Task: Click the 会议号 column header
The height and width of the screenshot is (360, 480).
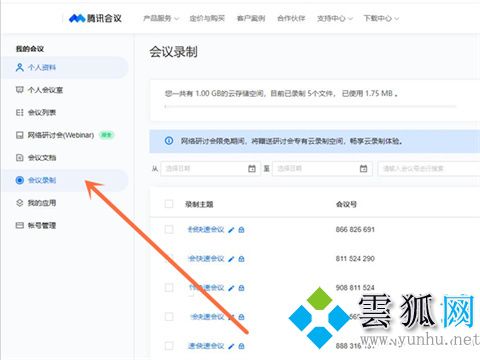Action: (346, 204)
